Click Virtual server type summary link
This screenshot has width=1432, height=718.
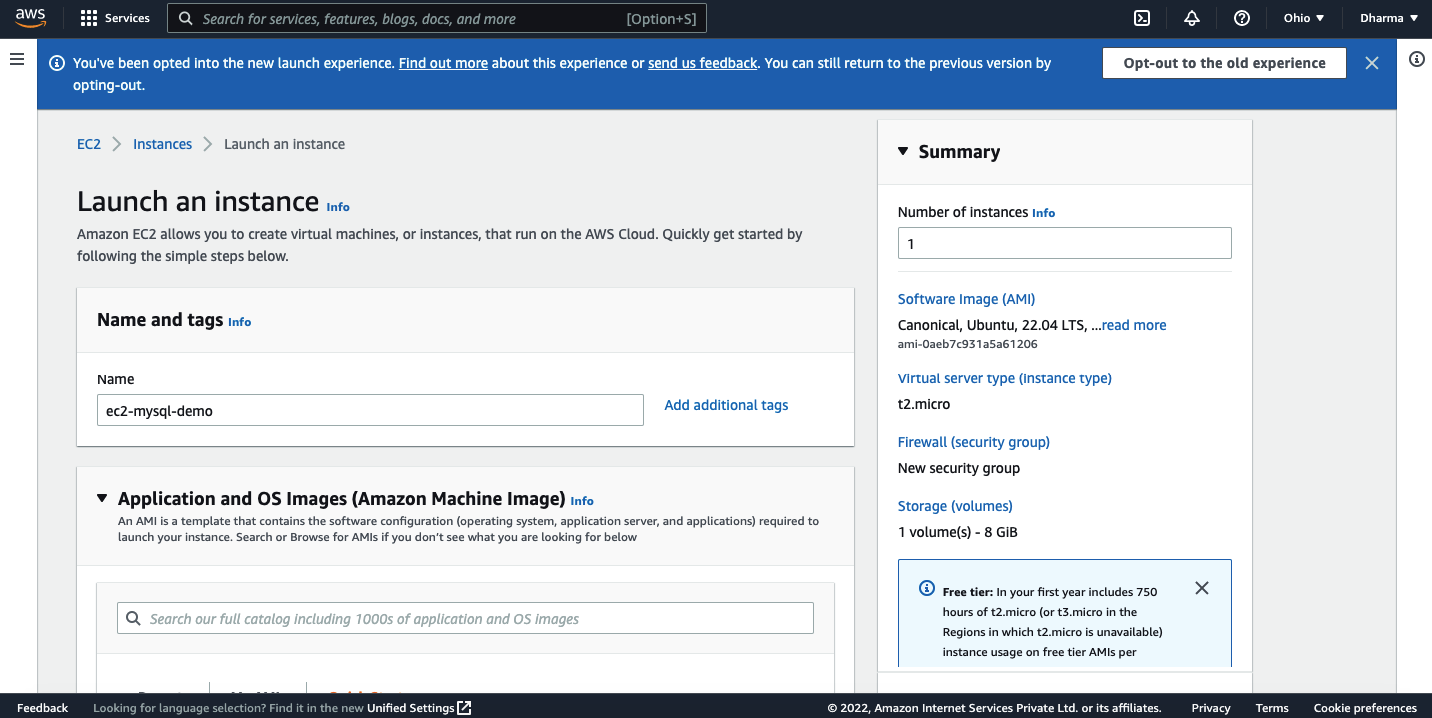point(1005,378)
